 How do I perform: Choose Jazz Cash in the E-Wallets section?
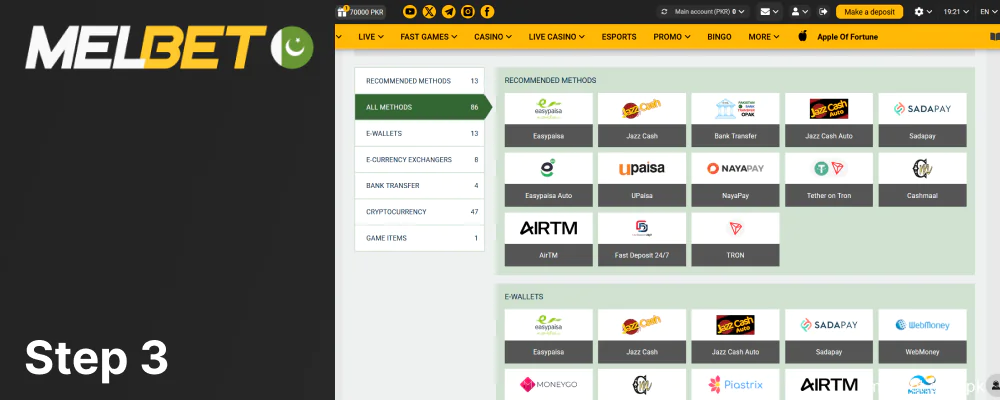coord(642,336)
